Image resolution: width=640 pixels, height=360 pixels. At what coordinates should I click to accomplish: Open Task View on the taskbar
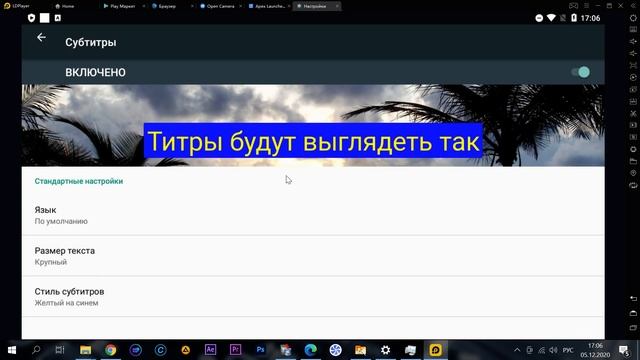click(60, 350)
